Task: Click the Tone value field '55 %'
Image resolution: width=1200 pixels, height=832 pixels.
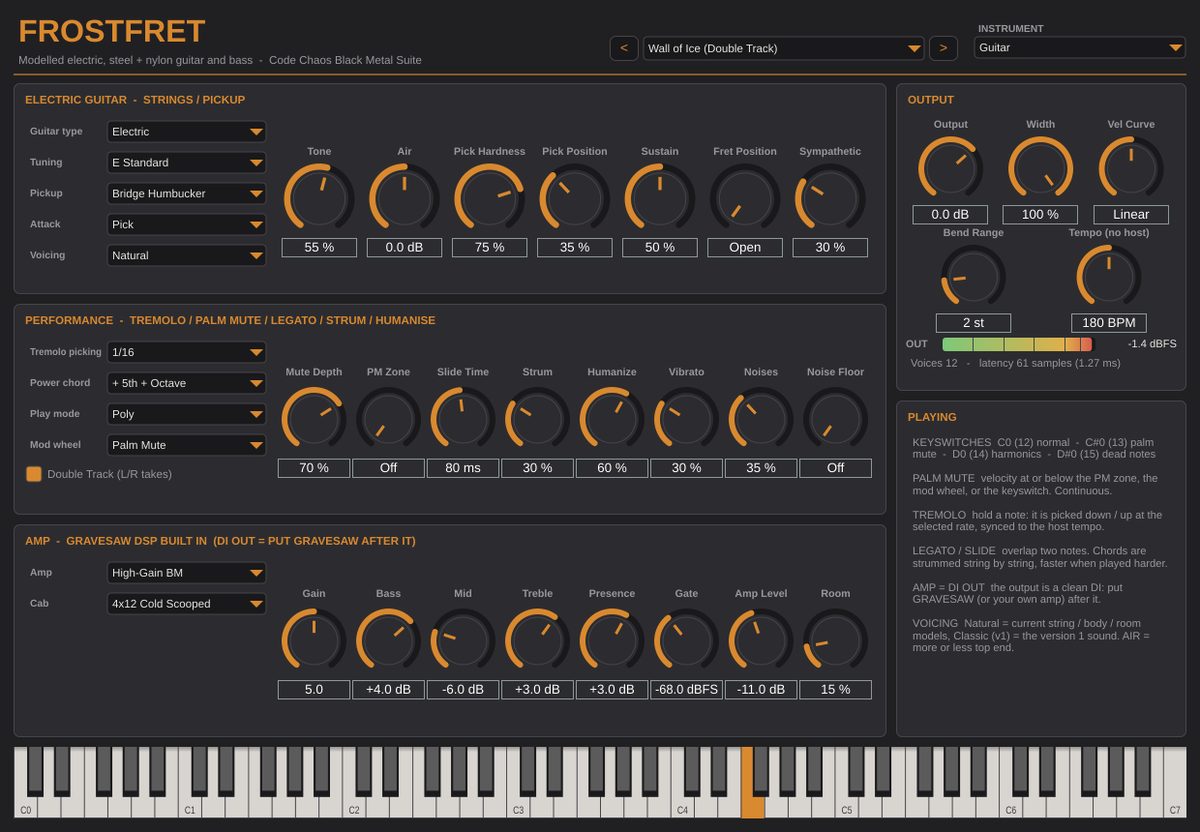Action: coord(319,247)
